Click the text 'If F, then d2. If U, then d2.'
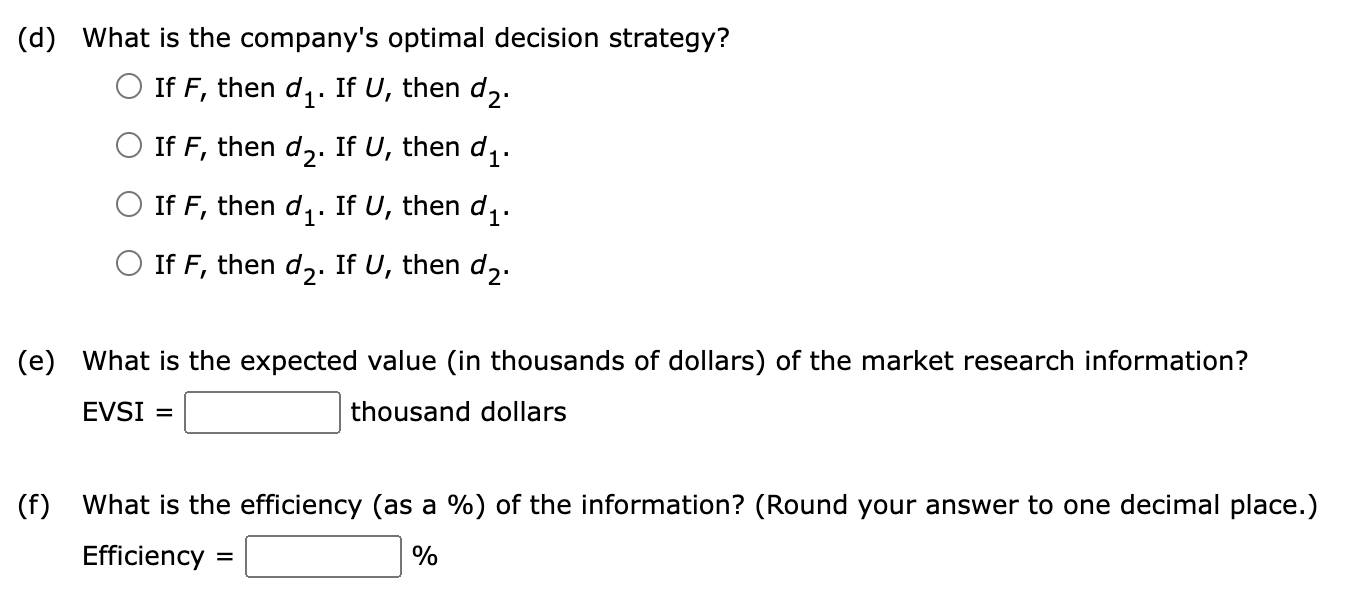The width and height of the screenshot is (1372, 616). [330, 264]
